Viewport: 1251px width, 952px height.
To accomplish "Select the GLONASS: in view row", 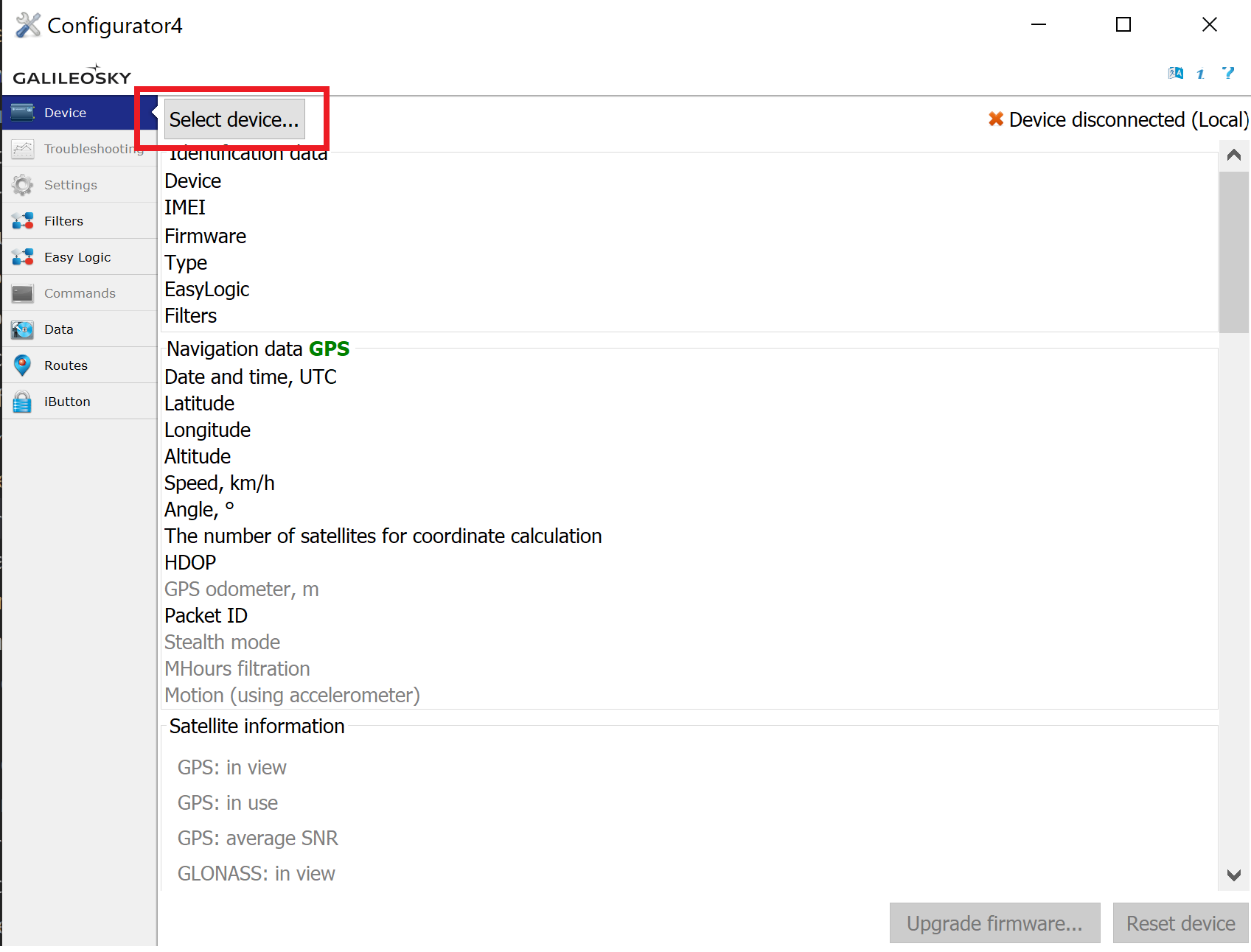I will pyautogui.click(x=257, y=874).
